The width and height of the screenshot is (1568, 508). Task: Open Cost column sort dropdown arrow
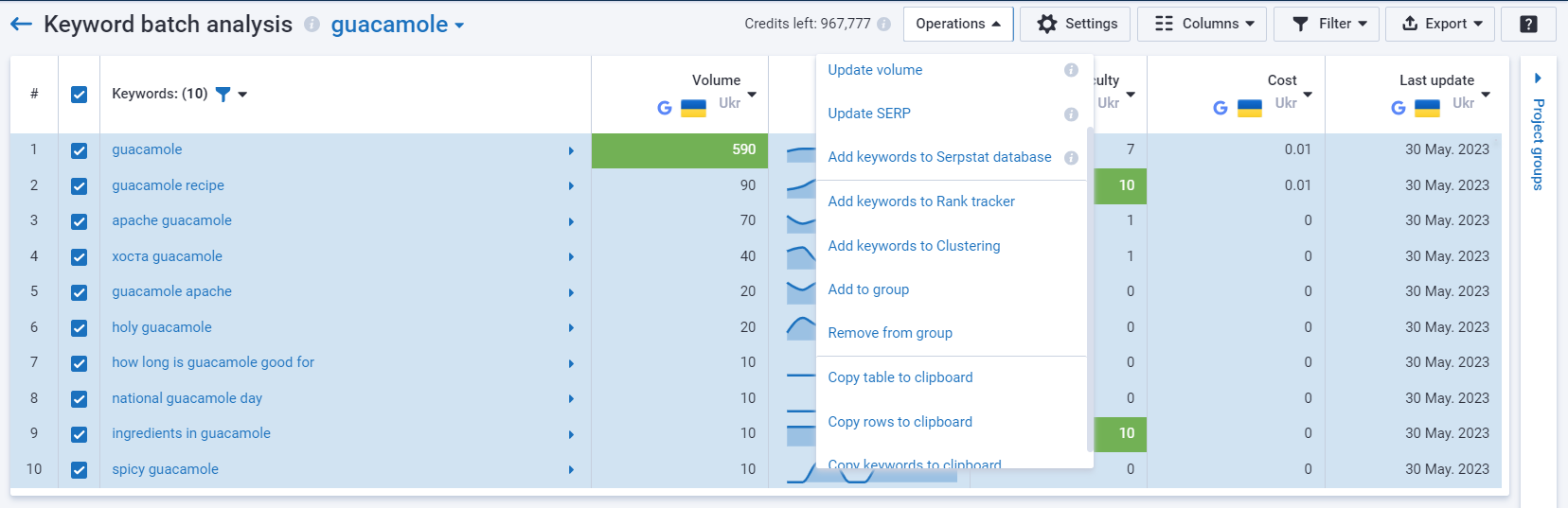(1308, 95)
